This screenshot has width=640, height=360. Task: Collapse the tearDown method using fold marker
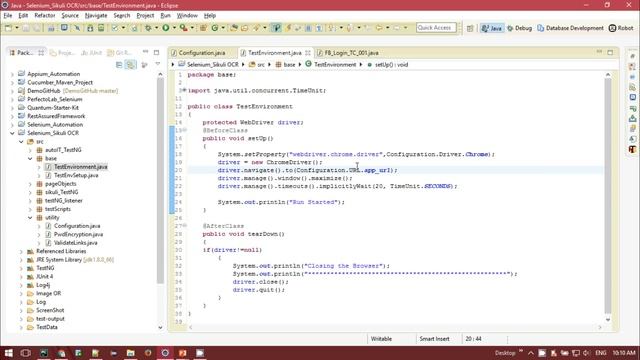(x=184, y=226)
